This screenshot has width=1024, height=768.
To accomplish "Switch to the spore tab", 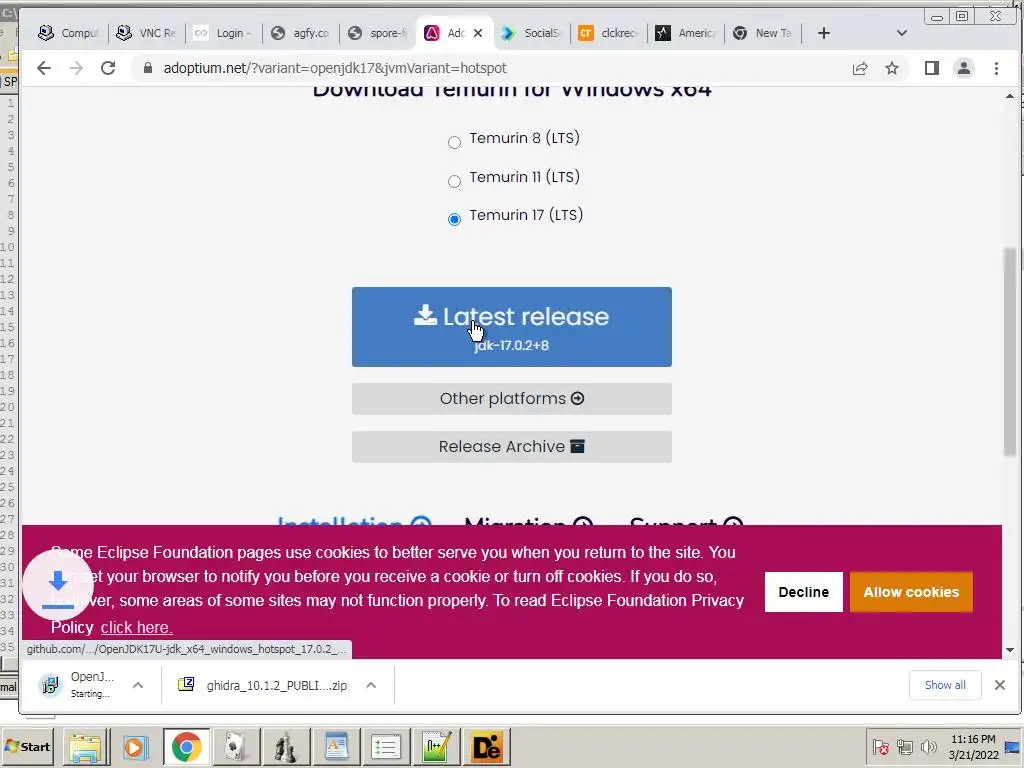I will 377,33.
